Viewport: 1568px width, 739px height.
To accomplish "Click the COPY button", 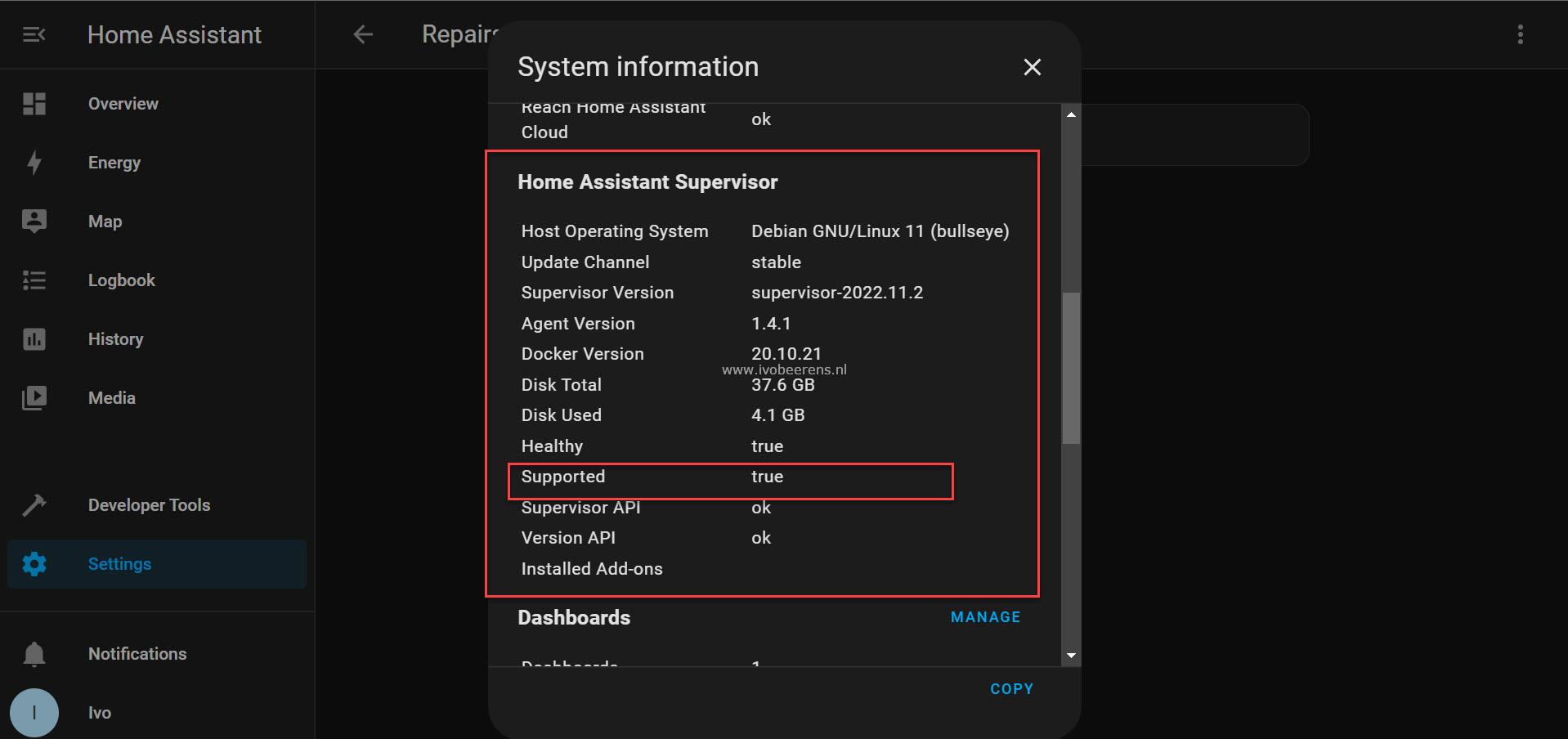I will click(x=1011, y=689).
